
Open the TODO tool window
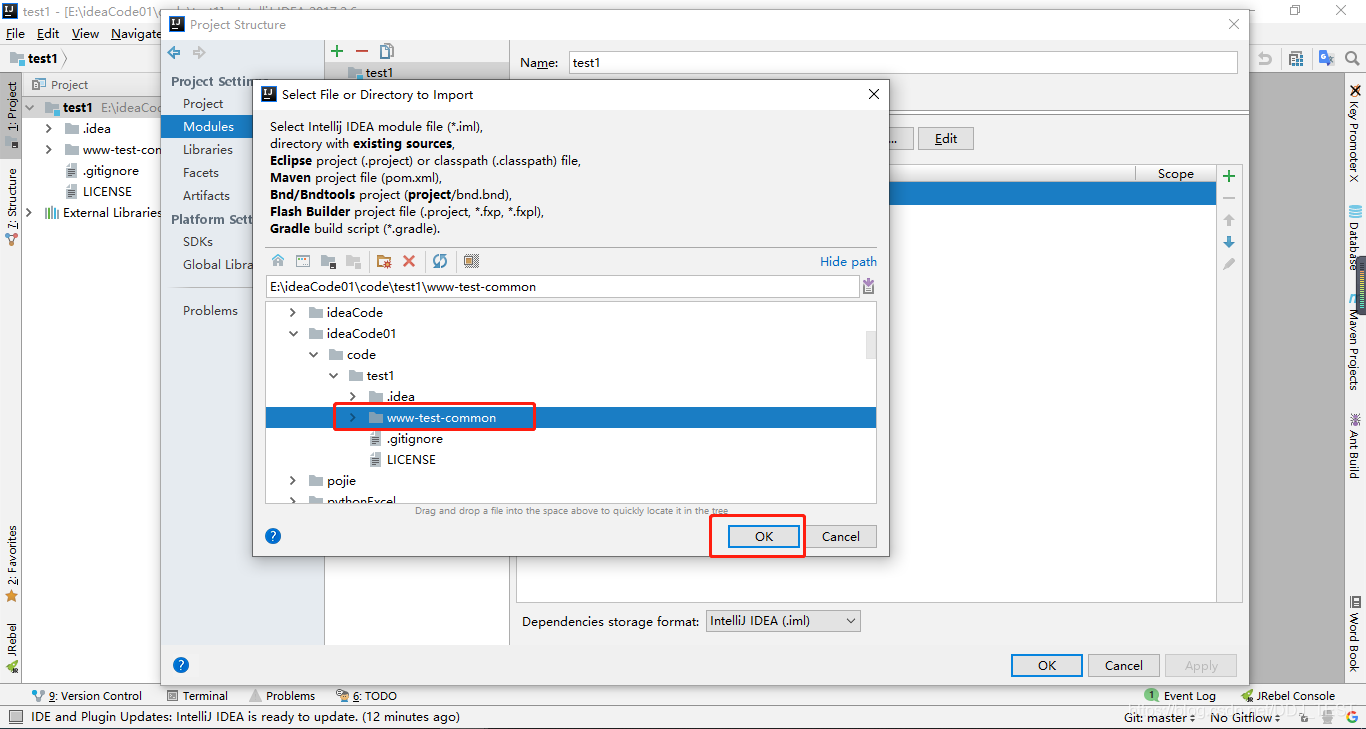(x=367, y=696)
